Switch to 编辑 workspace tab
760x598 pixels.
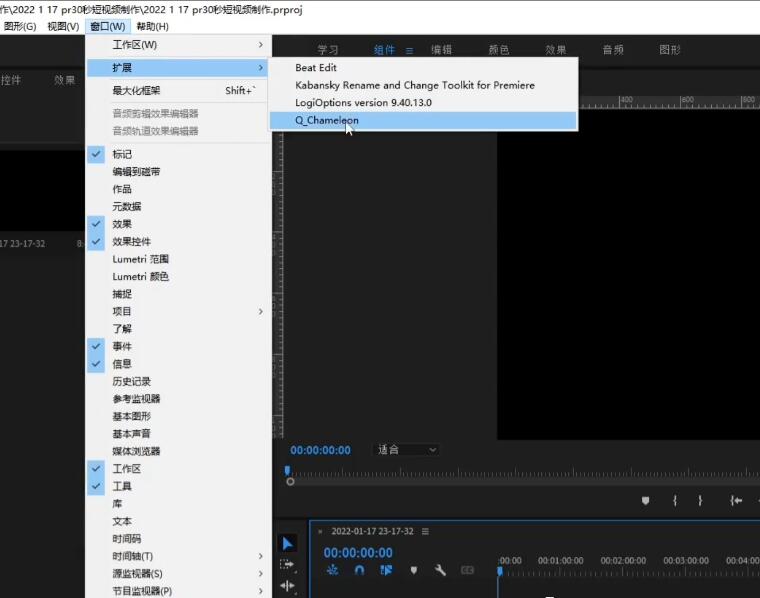pyautogui.click(x=442, y=49)
